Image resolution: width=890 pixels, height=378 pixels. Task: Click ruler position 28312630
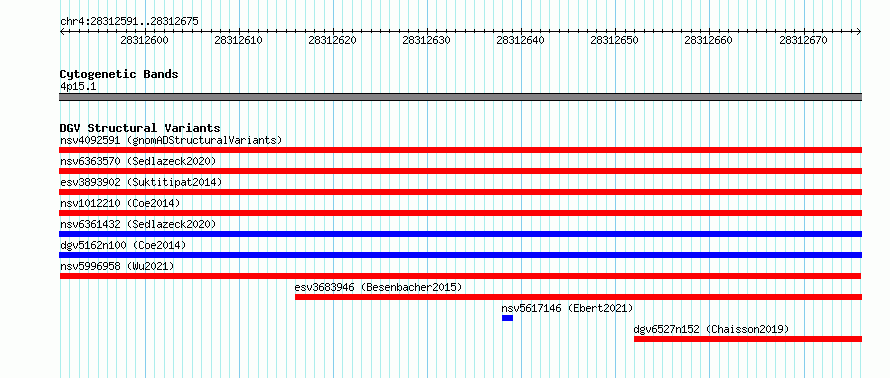426,40
